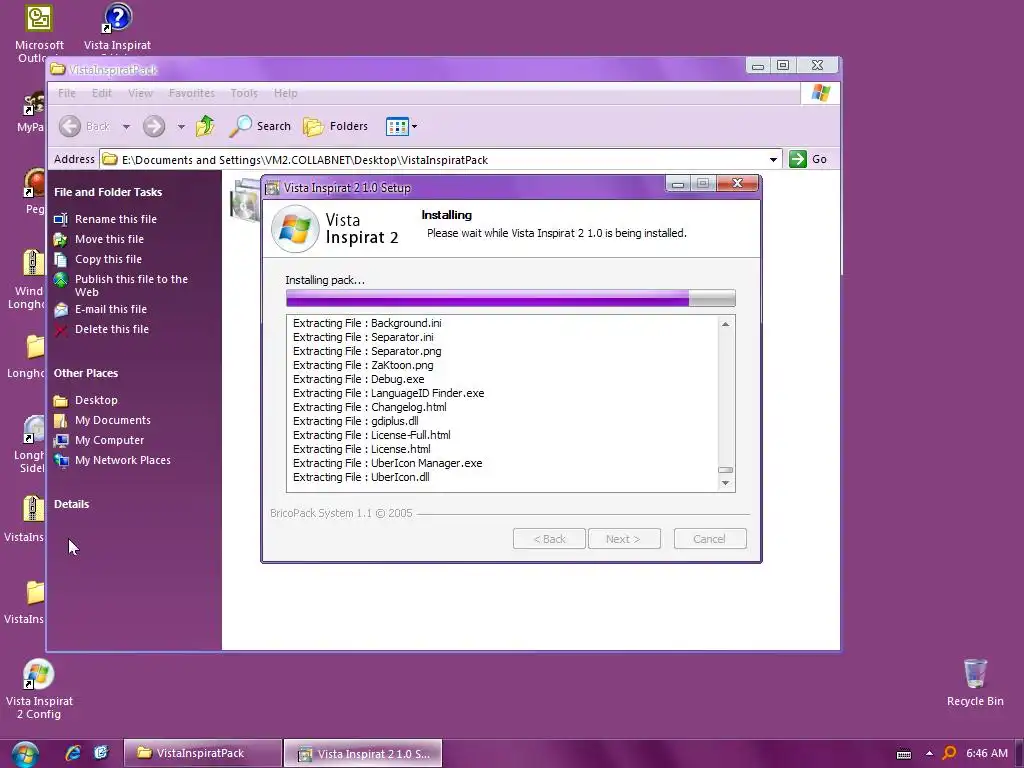Screen dimensions: 1024x768
Task: Click the My Computer monitor icon
Action: (x=61, y=441)
